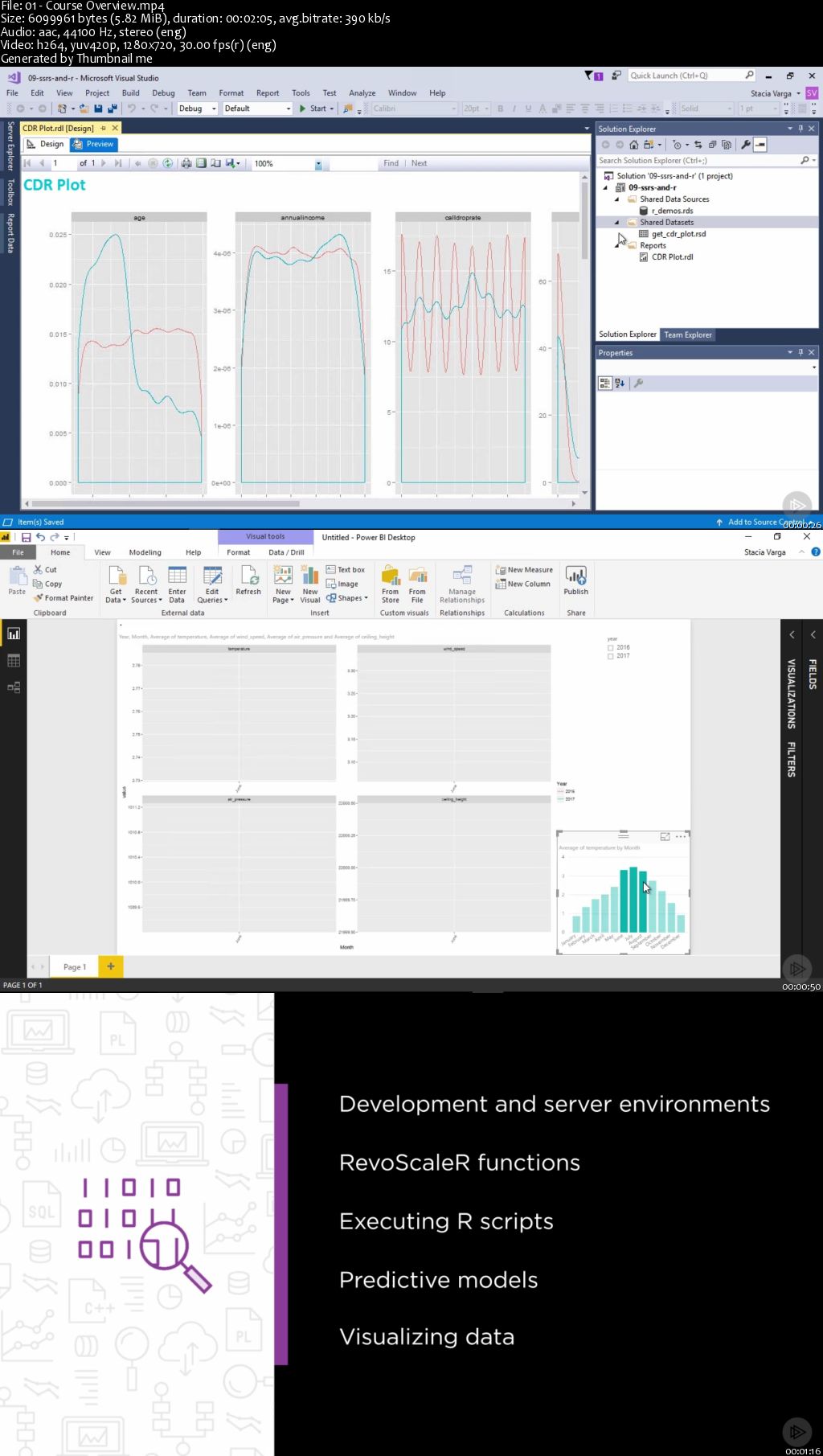This screenshot has width=823, height=1456.
Task: Open the Report view icon in Power BI sidebar
Action: pos(14,634)
